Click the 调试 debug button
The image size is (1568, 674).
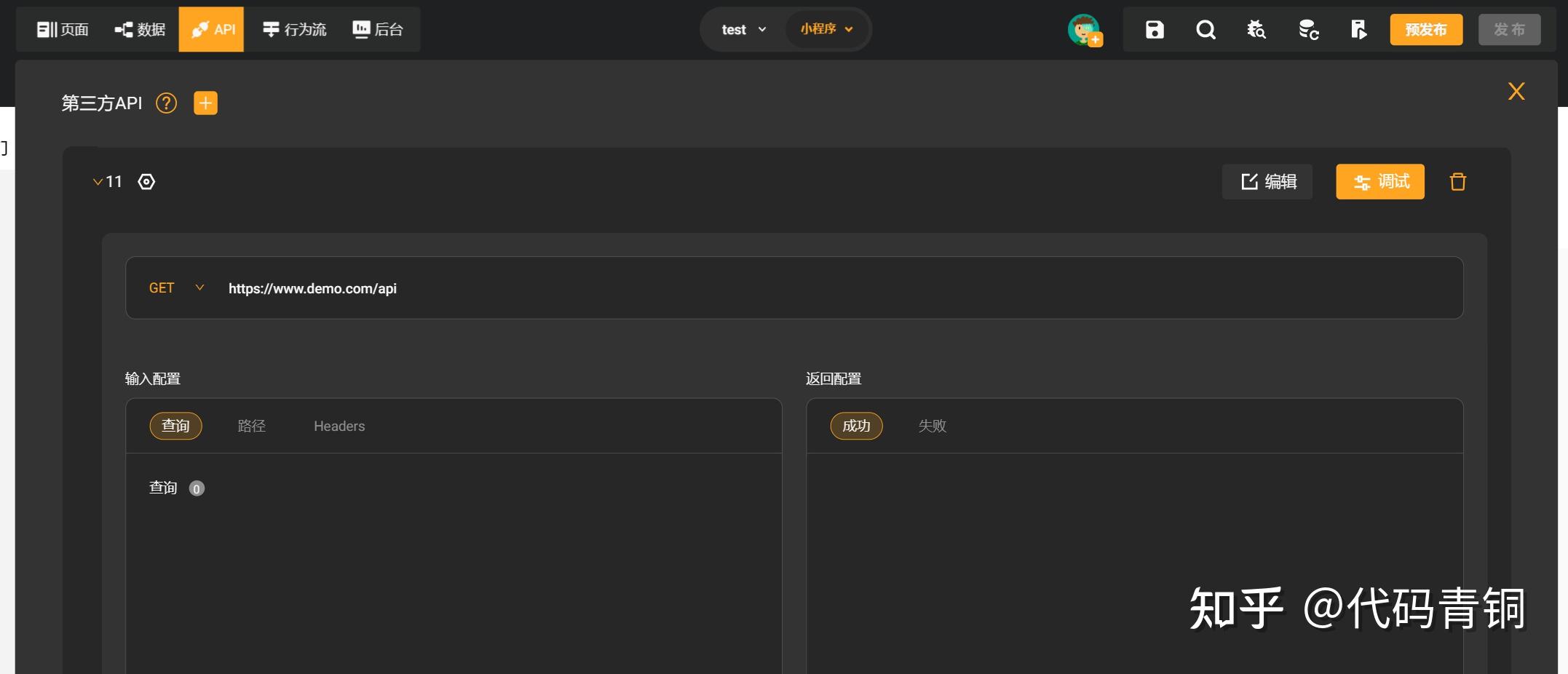[x=1380, y=182]
